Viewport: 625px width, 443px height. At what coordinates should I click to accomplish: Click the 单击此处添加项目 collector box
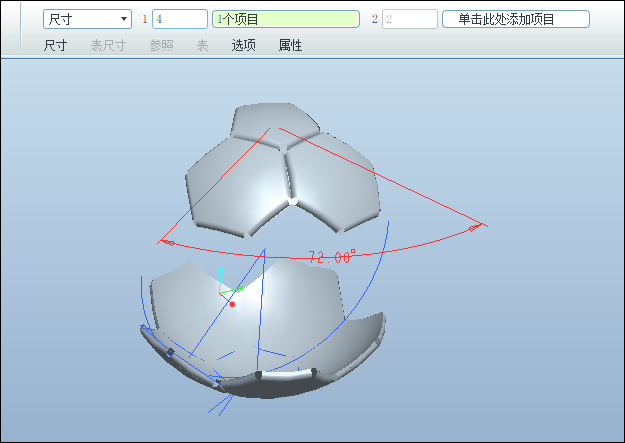point(516,19)
